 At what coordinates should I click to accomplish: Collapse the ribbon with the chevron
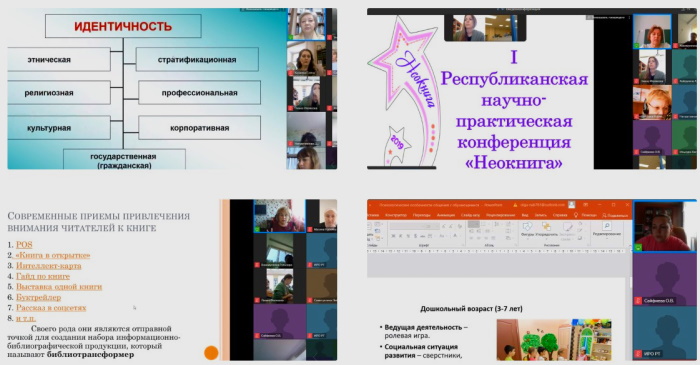point(630,245)
